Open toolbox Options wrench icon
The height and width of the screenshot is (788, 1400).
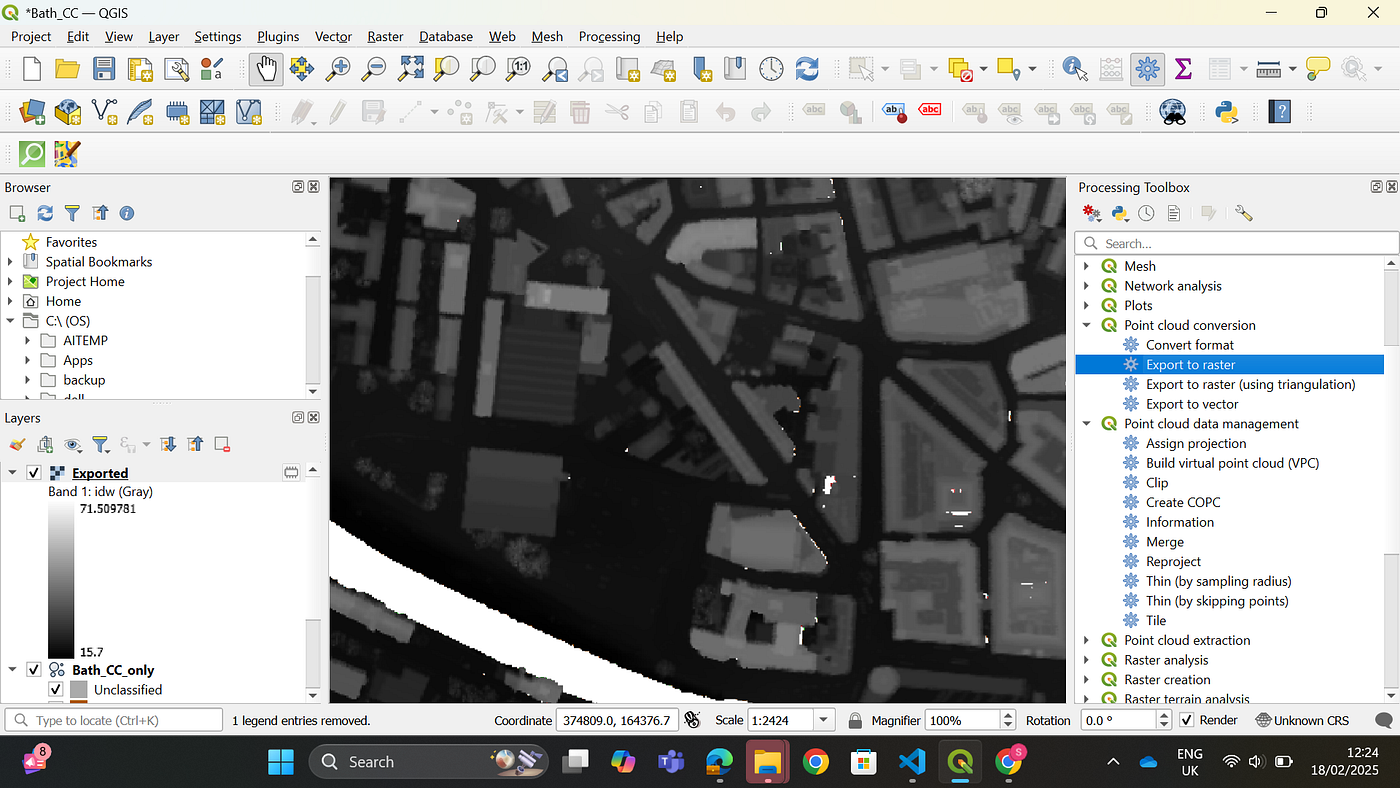click(1244, 213)
